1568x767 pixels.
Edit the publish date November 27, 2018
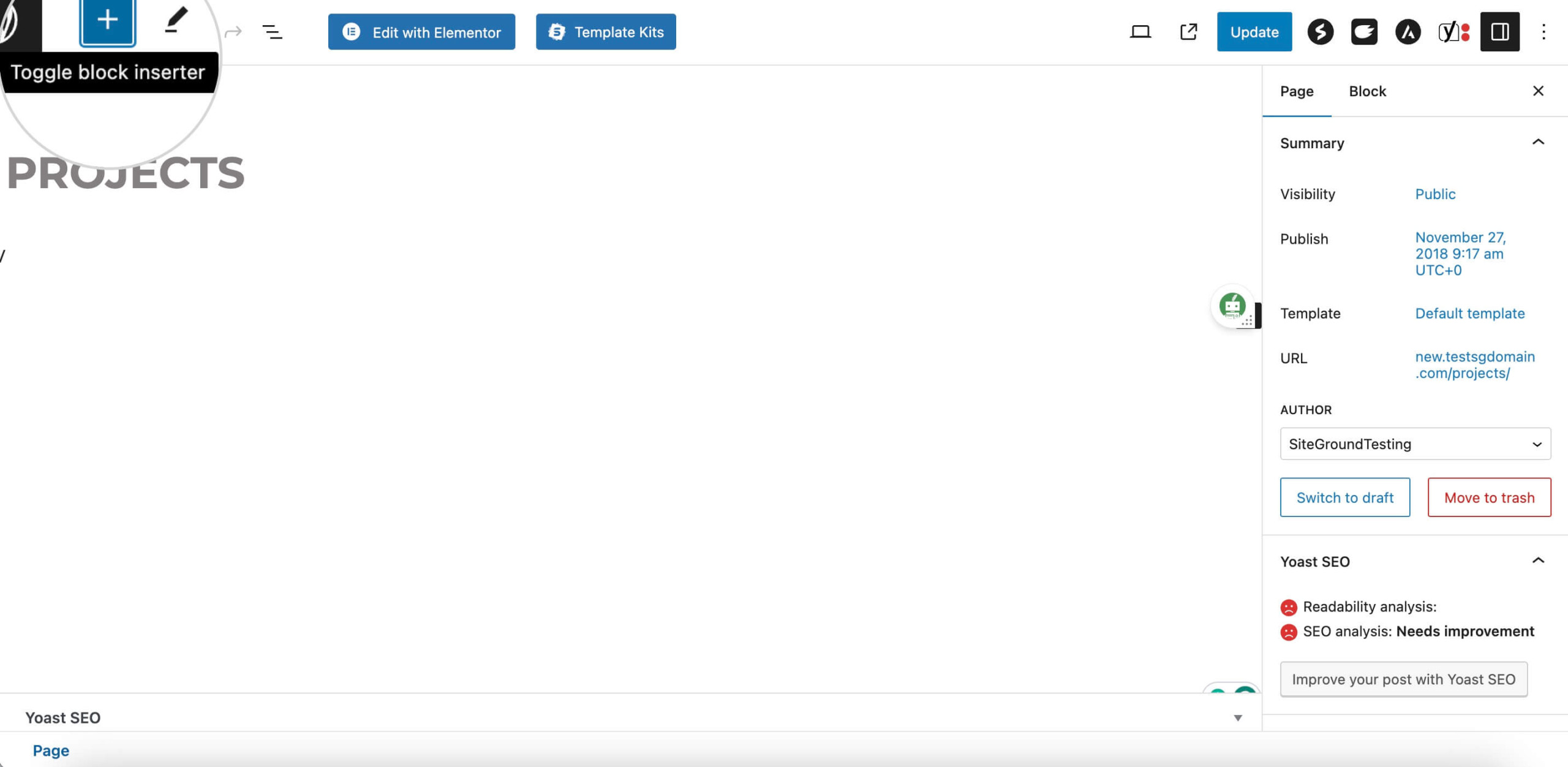1460,254
